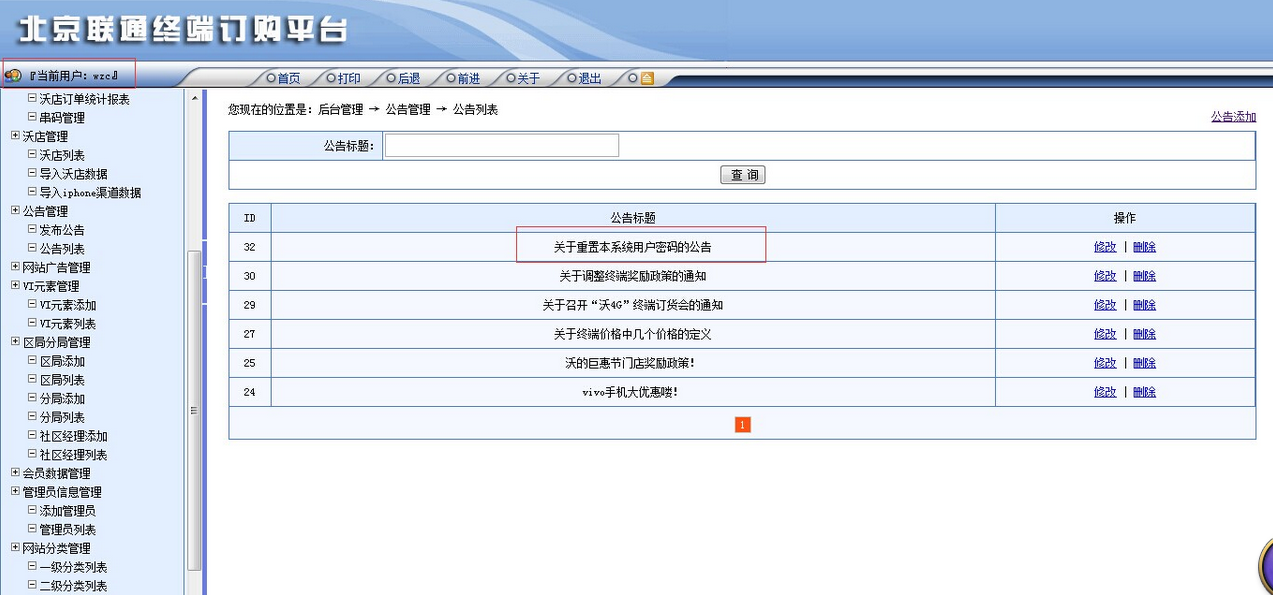Go back via the 后退 tab
This screenshot has width=1273, height=595.
tap(409, 78)
